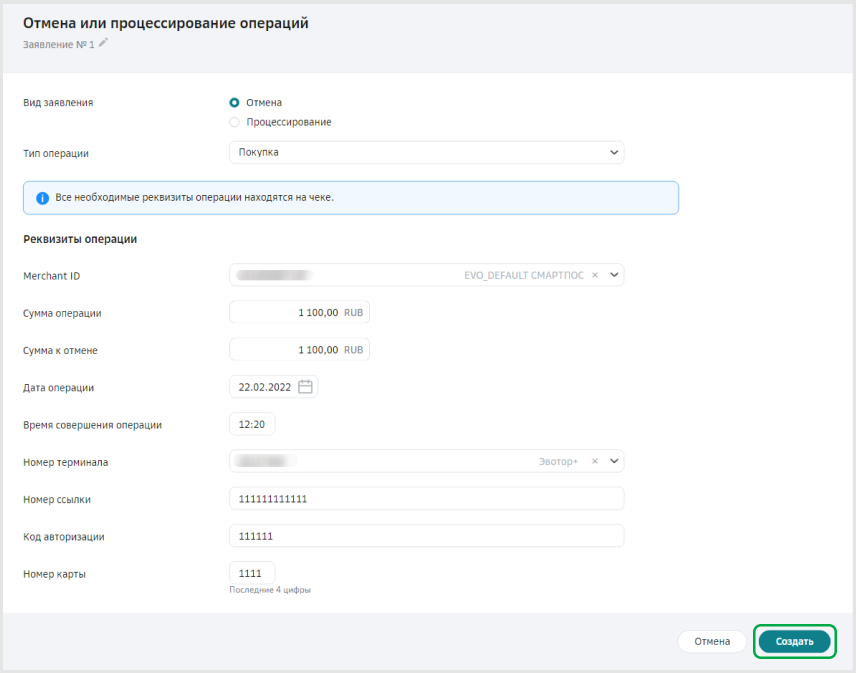Click the Заявление № 1 title text

point(58,44)
